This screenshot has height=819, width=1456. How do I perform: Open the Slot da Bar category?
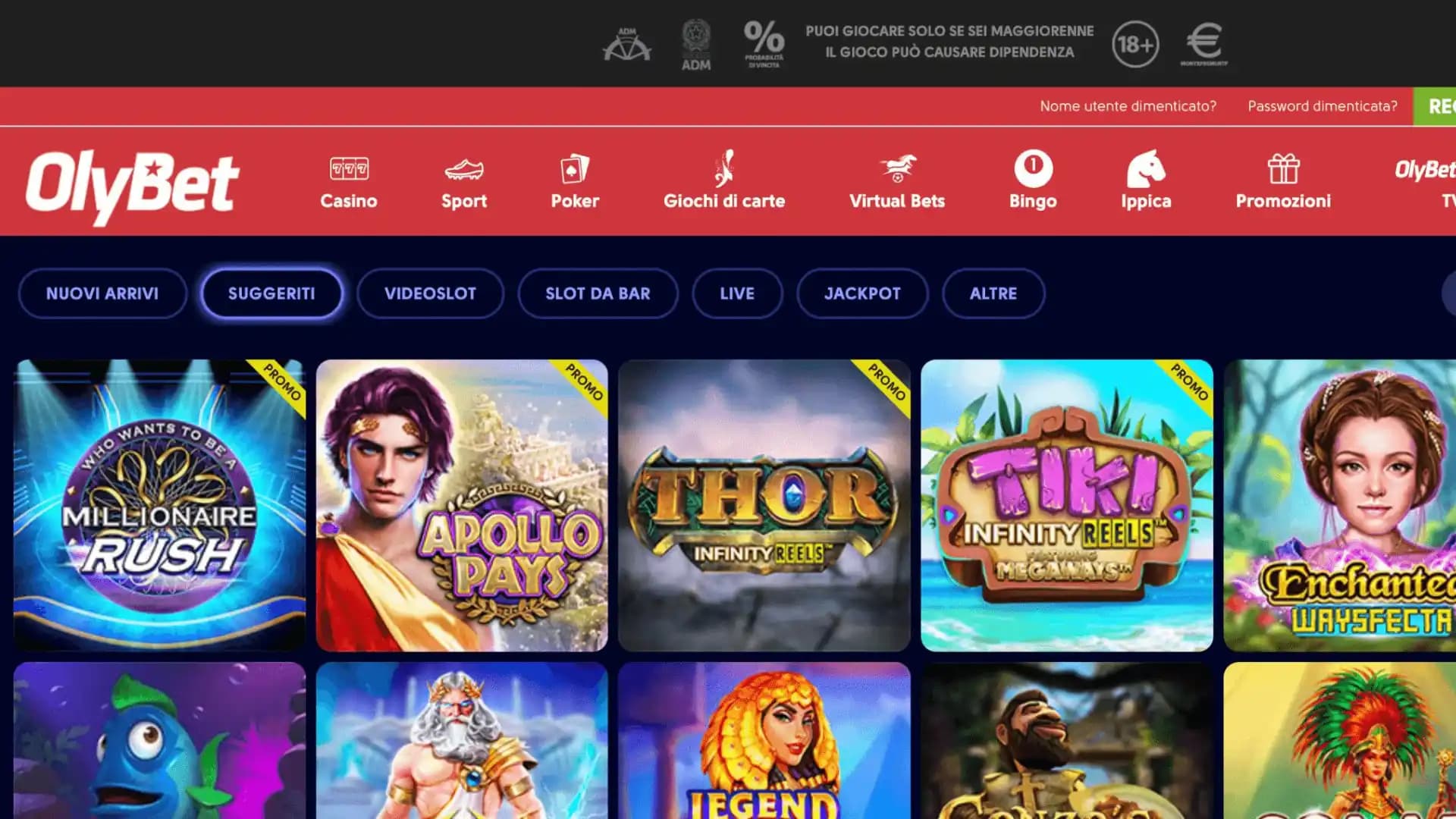pyautogui.click(x=598, y=293)
